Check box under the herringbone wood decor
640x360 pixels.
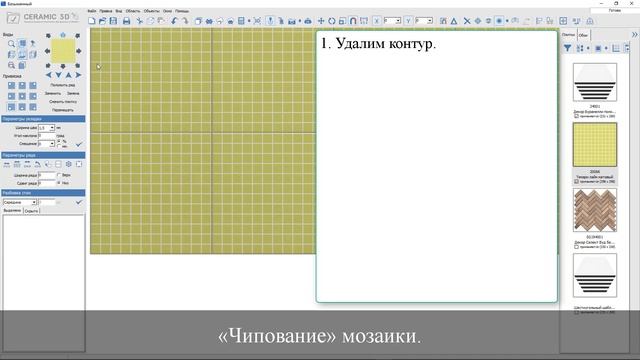tap(576, 247)
